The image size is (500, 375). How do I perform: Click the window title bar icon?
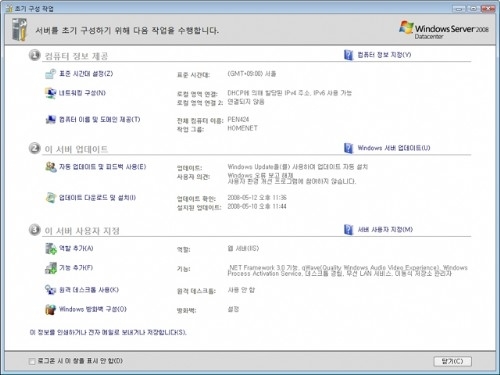9,8
